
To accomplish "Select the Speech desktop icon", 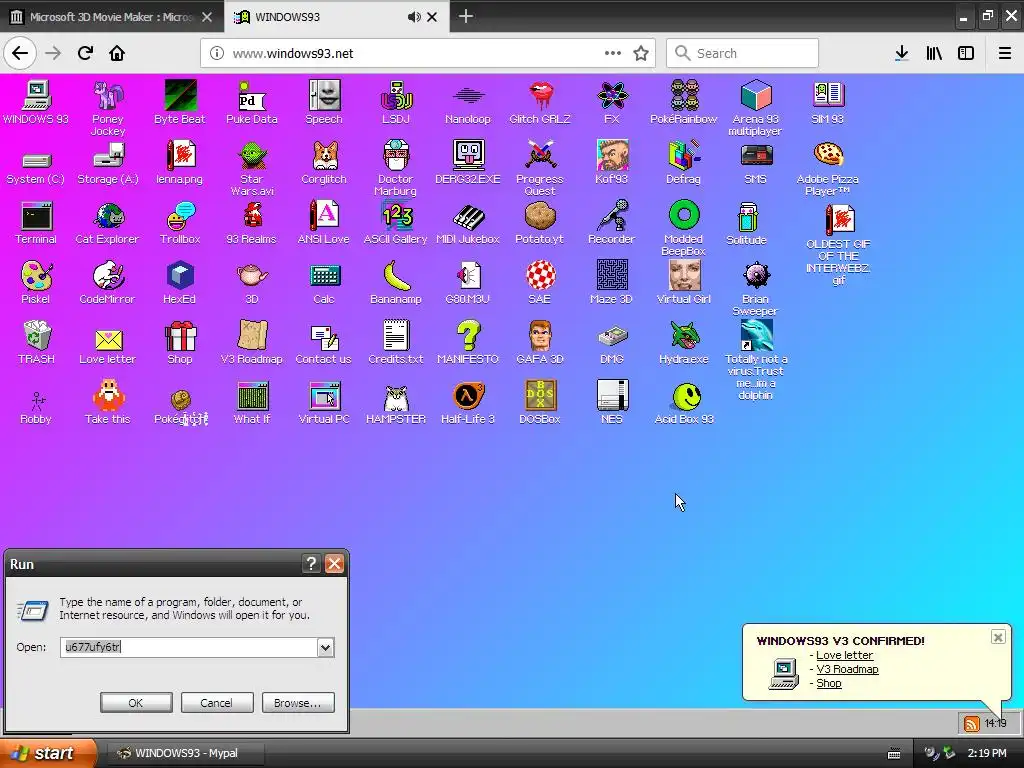I will pos(324,96).
